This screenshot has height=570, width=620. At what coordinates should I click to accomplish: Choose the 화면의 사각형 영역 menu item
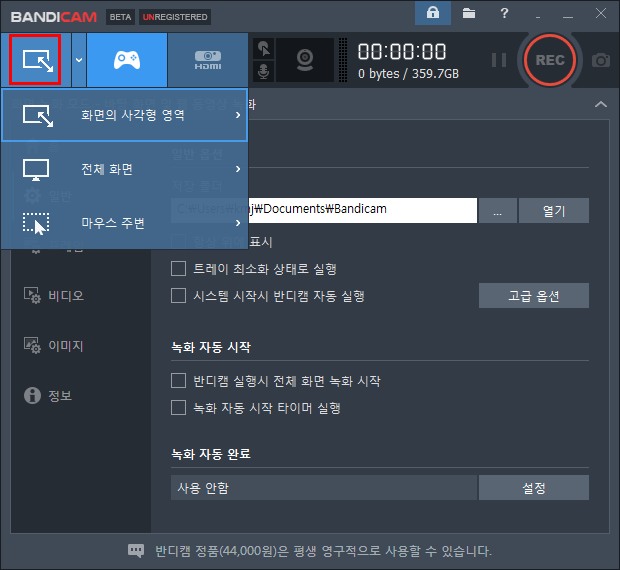(x=125, y=115)
